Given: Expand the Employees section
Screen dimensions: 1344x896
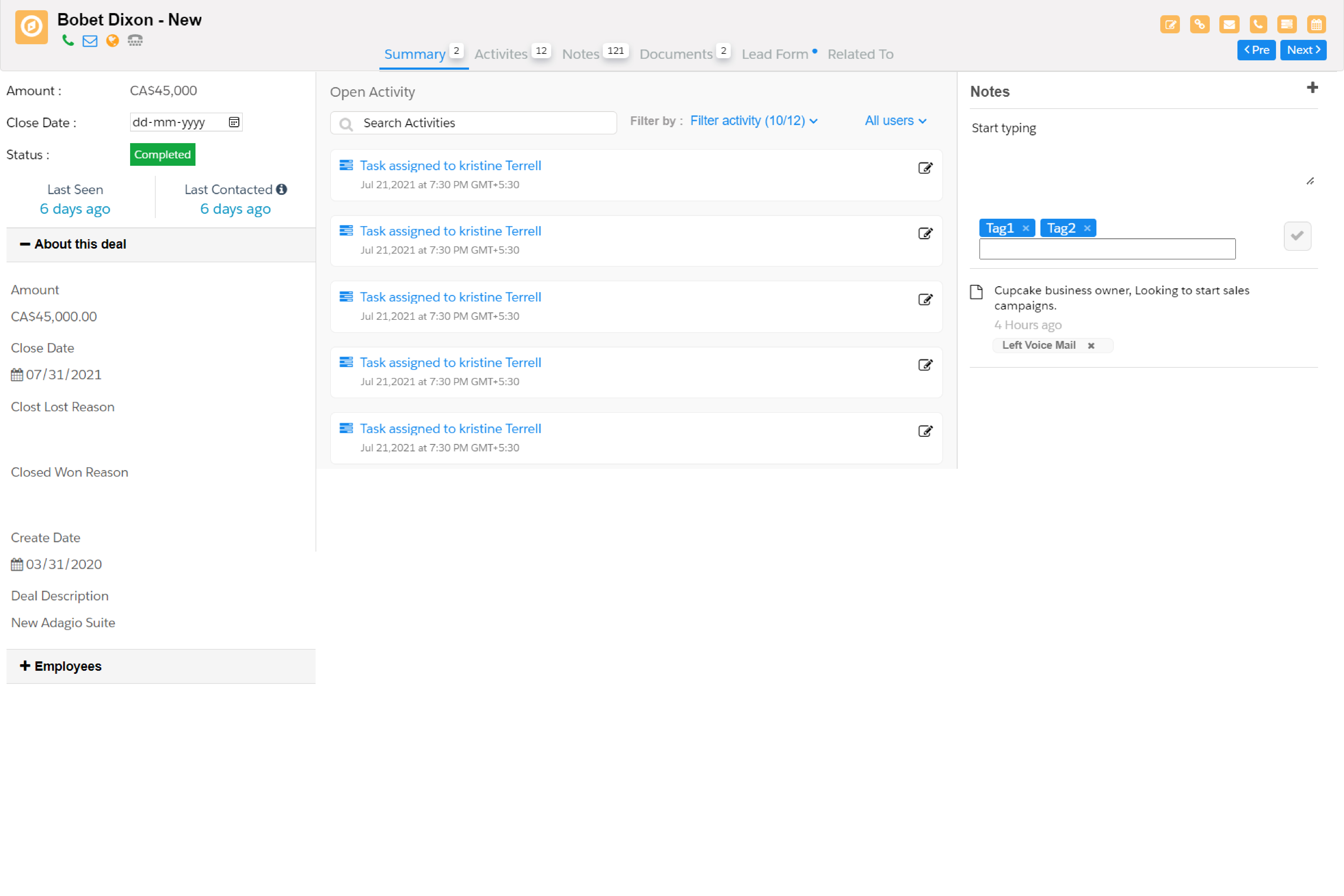Looking at the screenshot, I should click(25, 666).
